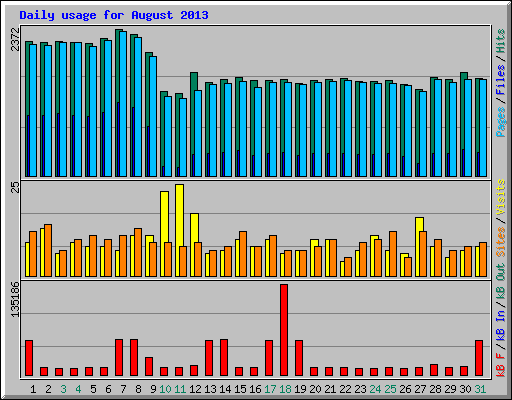Click the y-axis value 25
The image size is (512, 400).
pos(15,188)
